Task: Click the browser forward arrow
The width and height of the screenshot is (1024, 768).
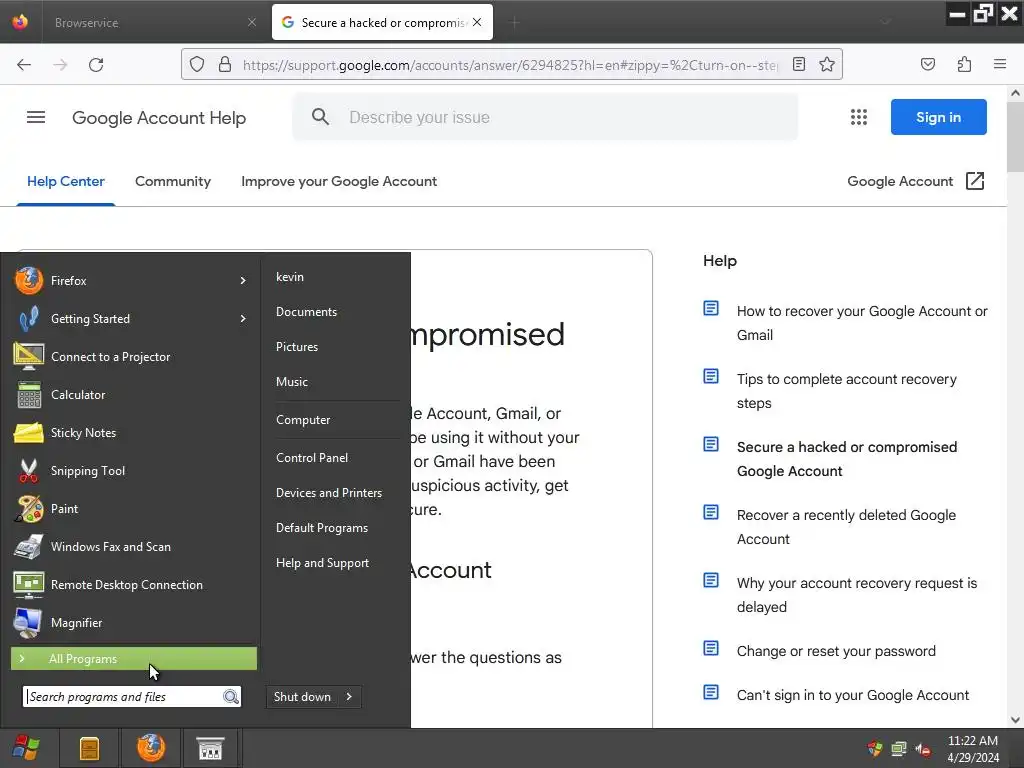Action: point(60,65)
